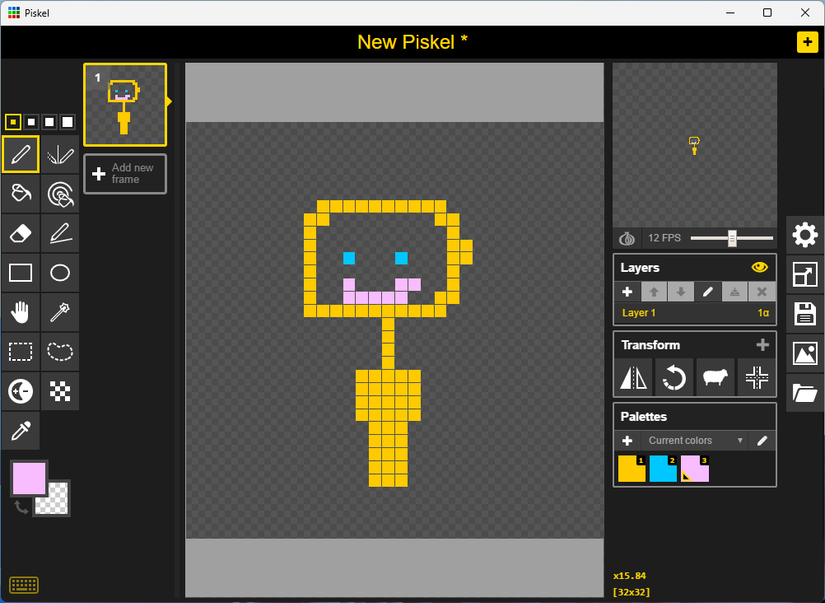
Task: Click the Add new frame button
Action: point(124,173)
